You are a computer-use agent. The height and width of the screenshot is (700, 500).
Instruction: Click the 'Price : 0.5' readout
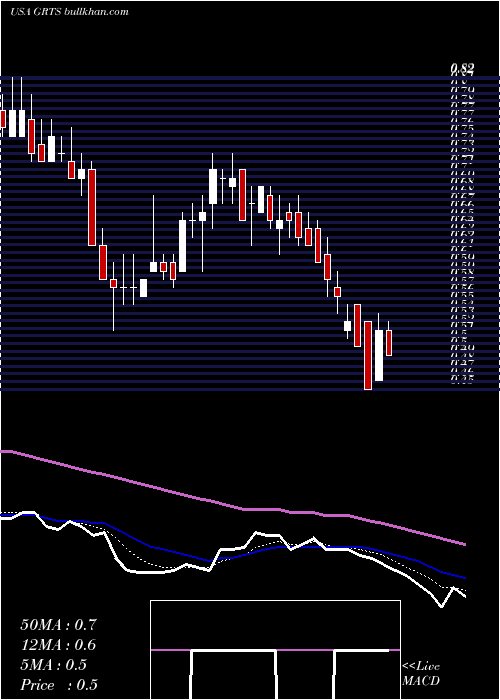[59, 685]
